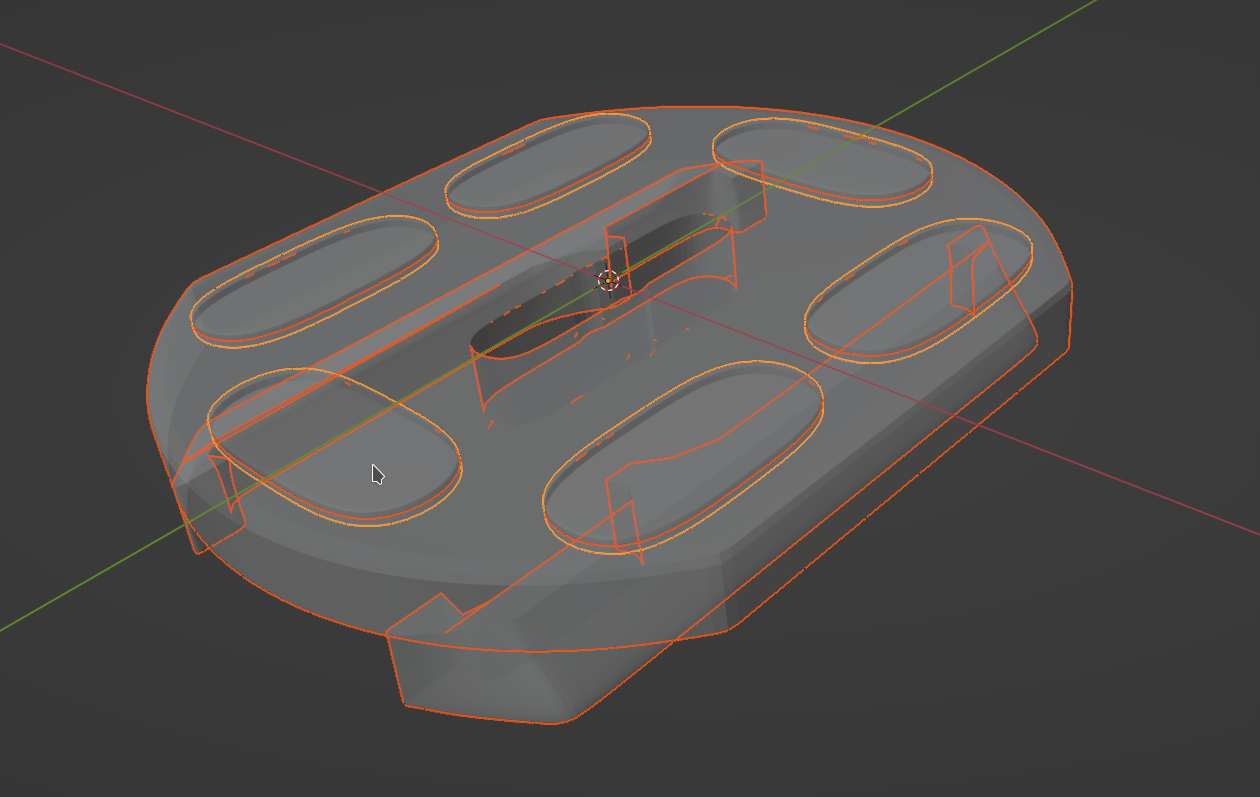Click the 3D cursor at the model center
The image size is (1260, 797).
pyautogui.click(x=608, y=281)
